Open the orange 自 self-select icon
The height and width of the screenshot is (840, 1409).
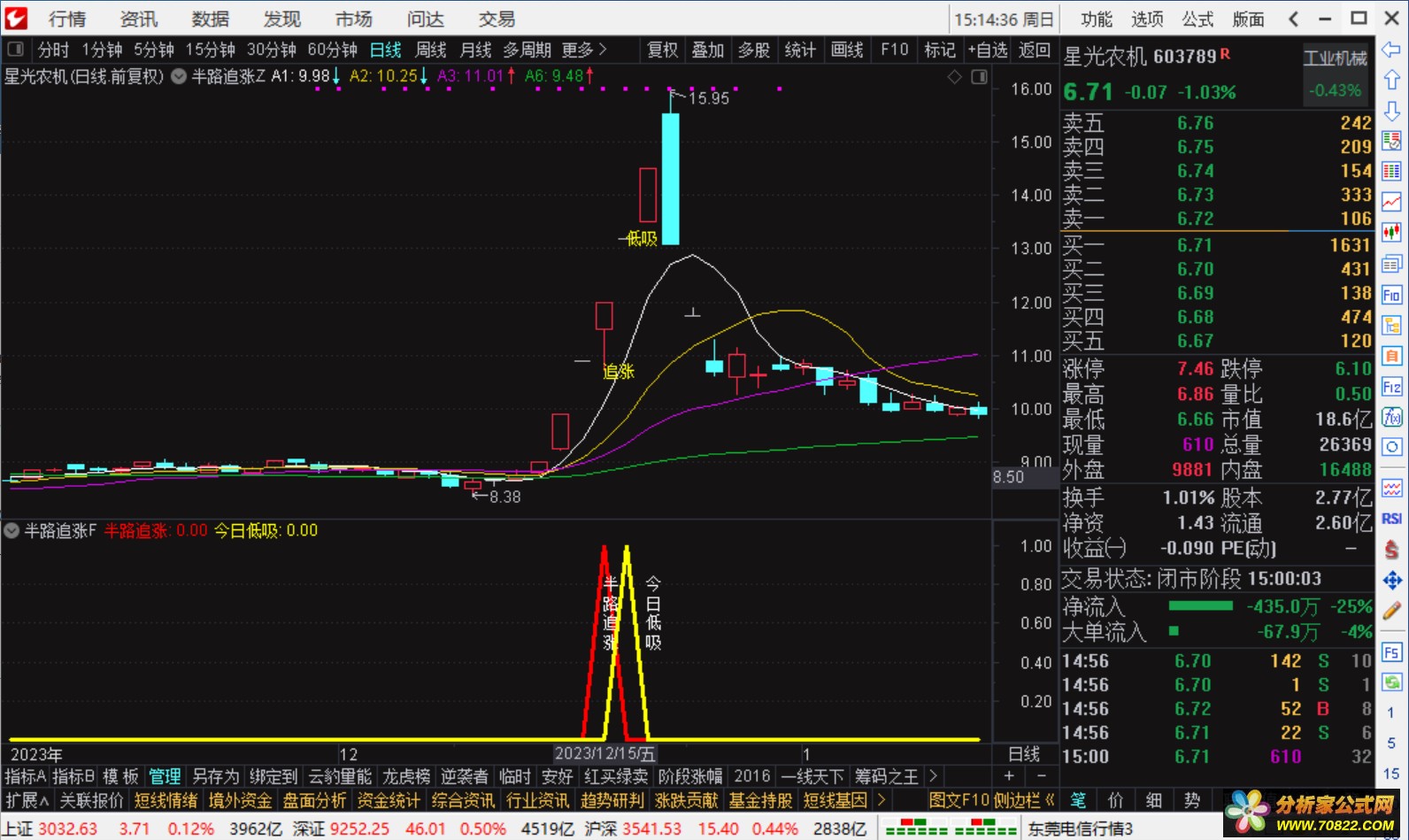tap(1391, 356)
